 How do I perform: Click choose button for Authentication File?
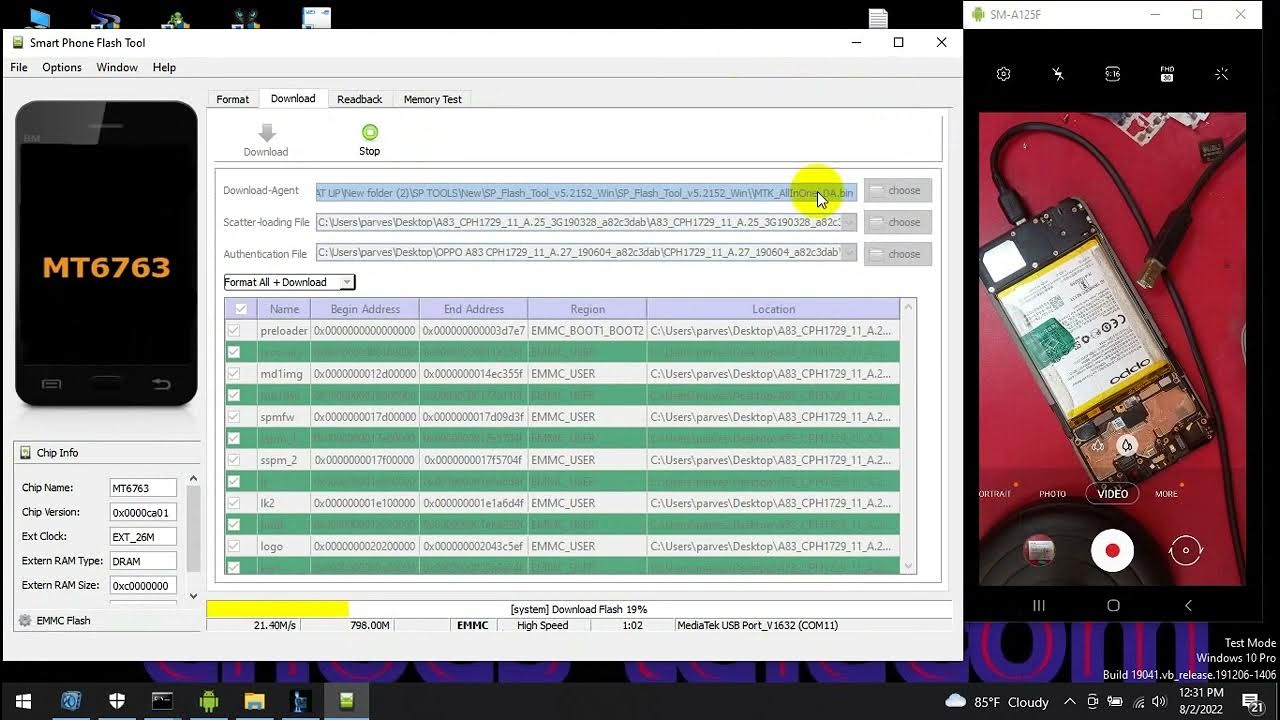click(x=897, y=254)
